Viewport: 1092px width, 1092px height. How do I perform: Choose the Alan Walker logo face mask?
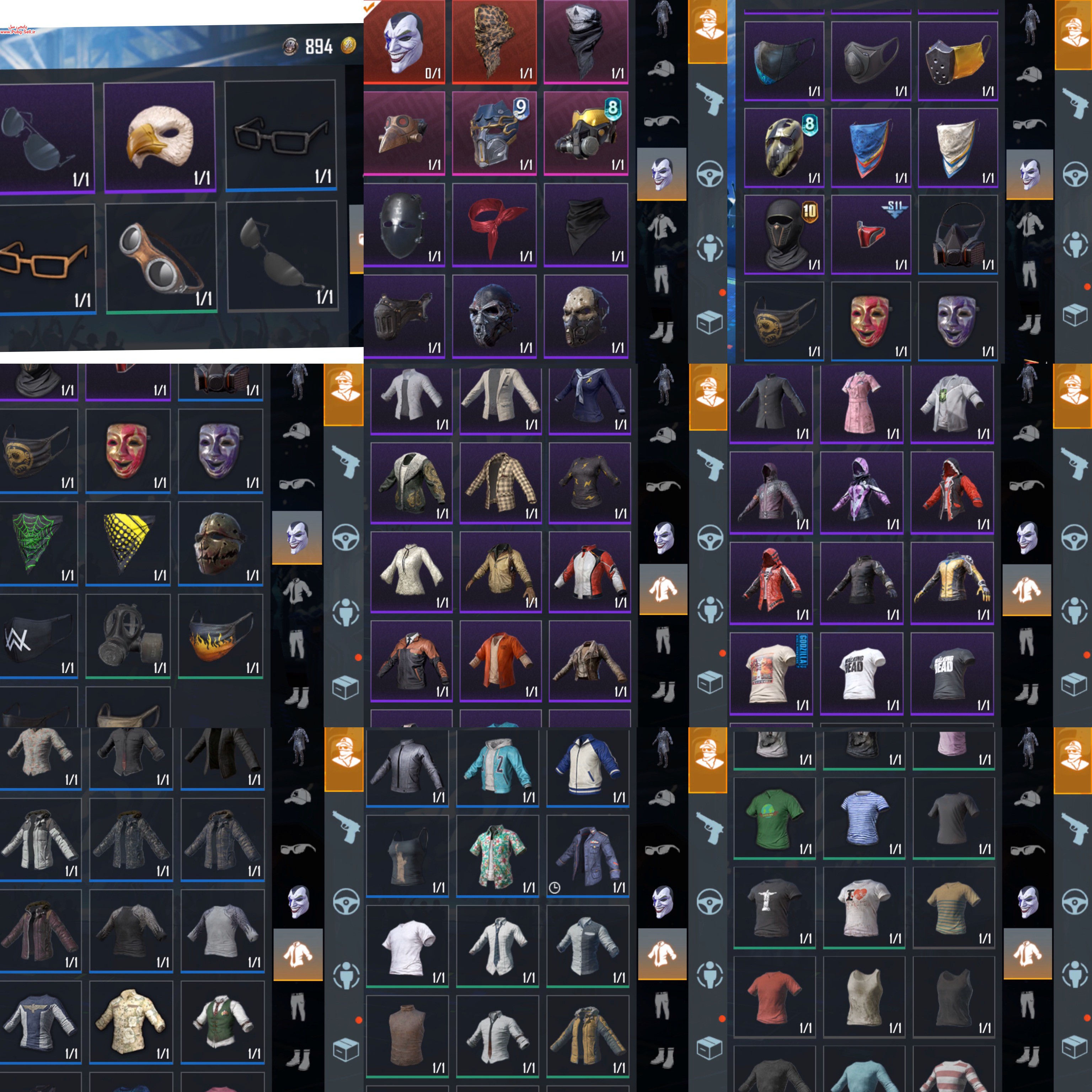click(38, 636)
